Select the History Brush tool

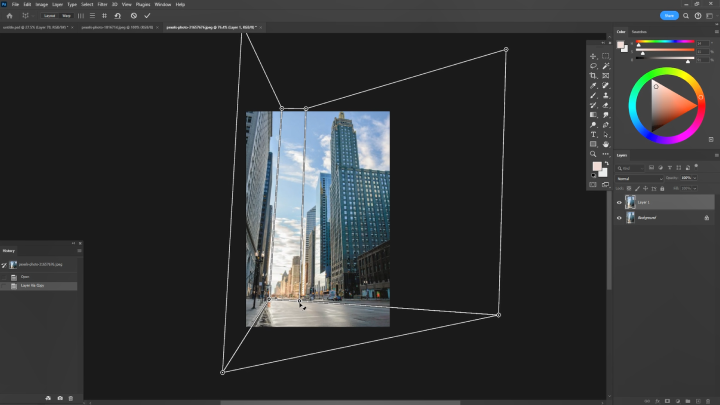point(593,105)
